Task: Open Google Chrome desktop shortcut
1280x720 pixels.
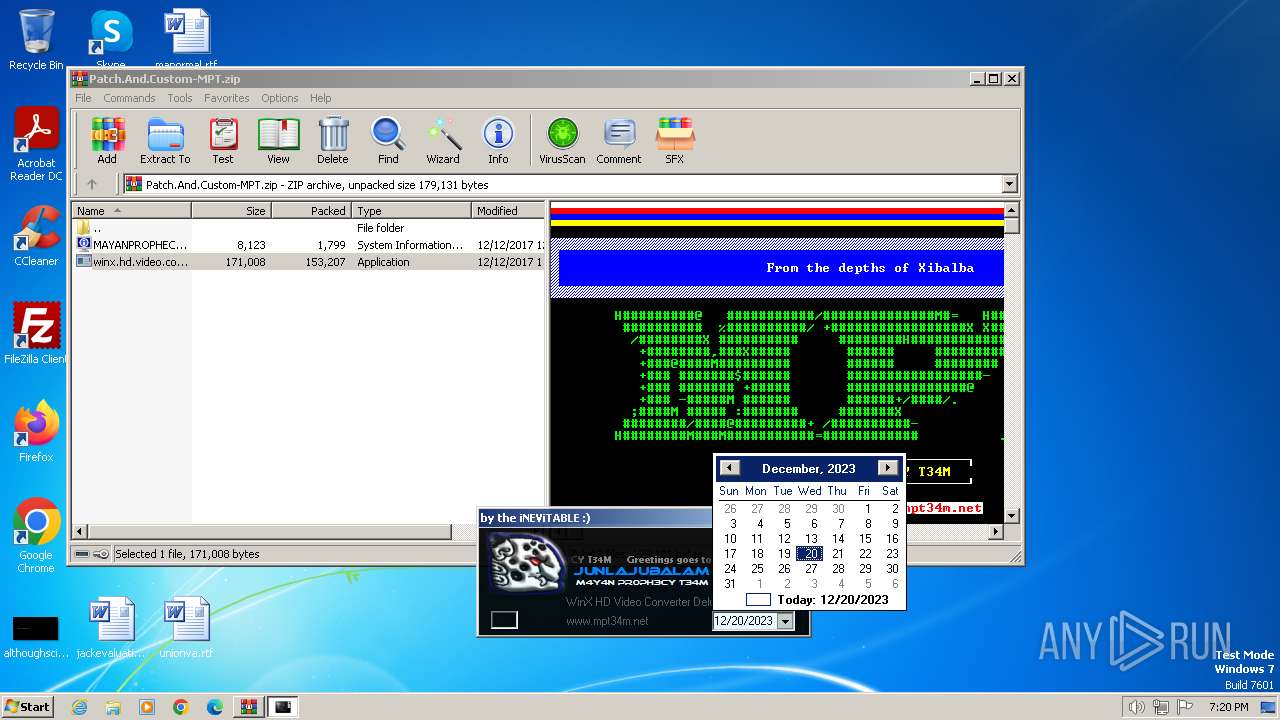Action: point(36,535)
